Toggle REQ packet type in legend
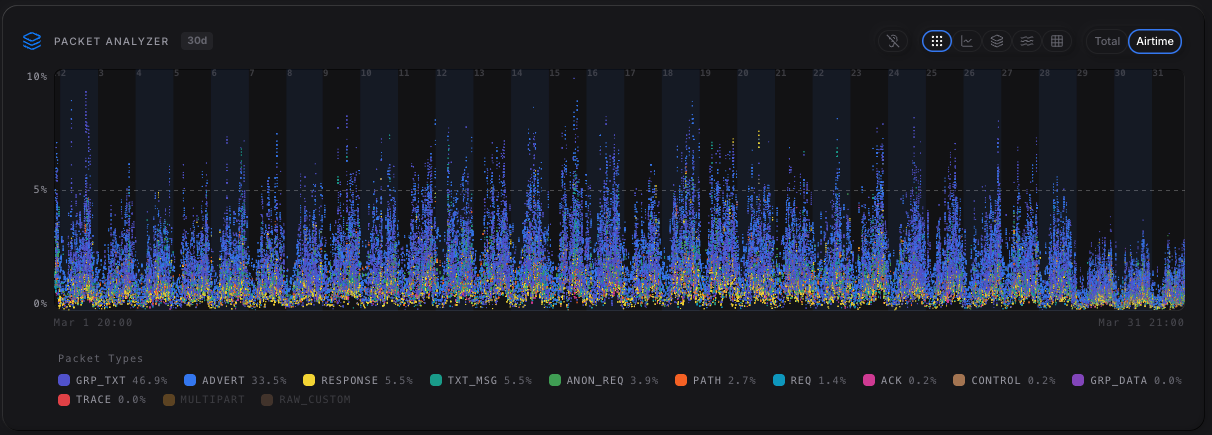Screen dimensions: 1212x435 (x=810, y=380)
